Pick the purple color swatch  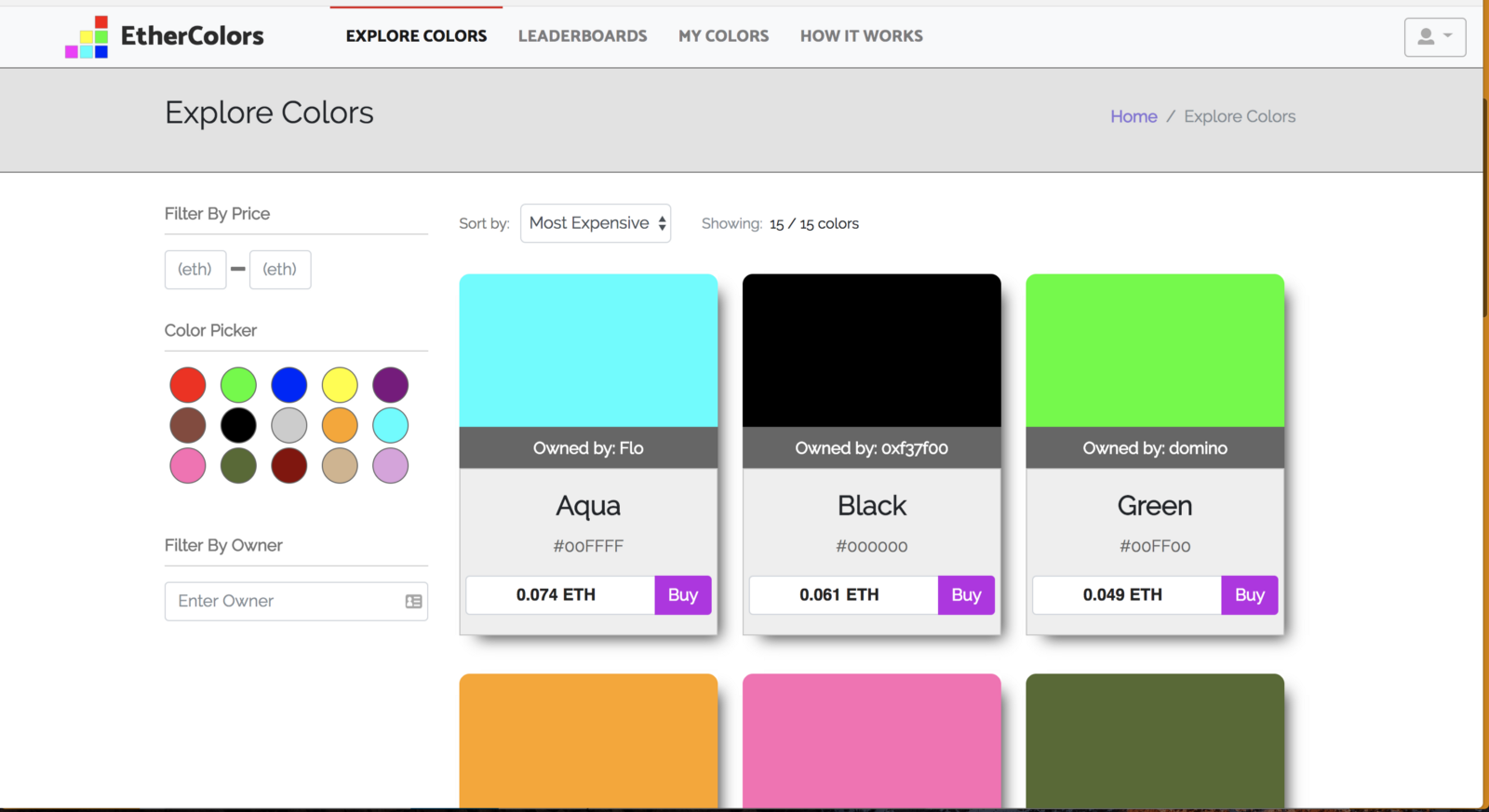pyautogui.click(x=391, y=385)
